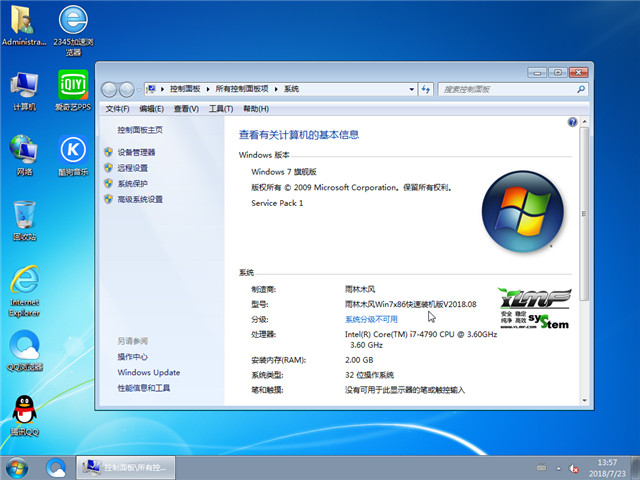The height and width of the screenshot is (480, 640).
Task: Launch the 2345 accelerated browser icon
Action: [73, 31]
